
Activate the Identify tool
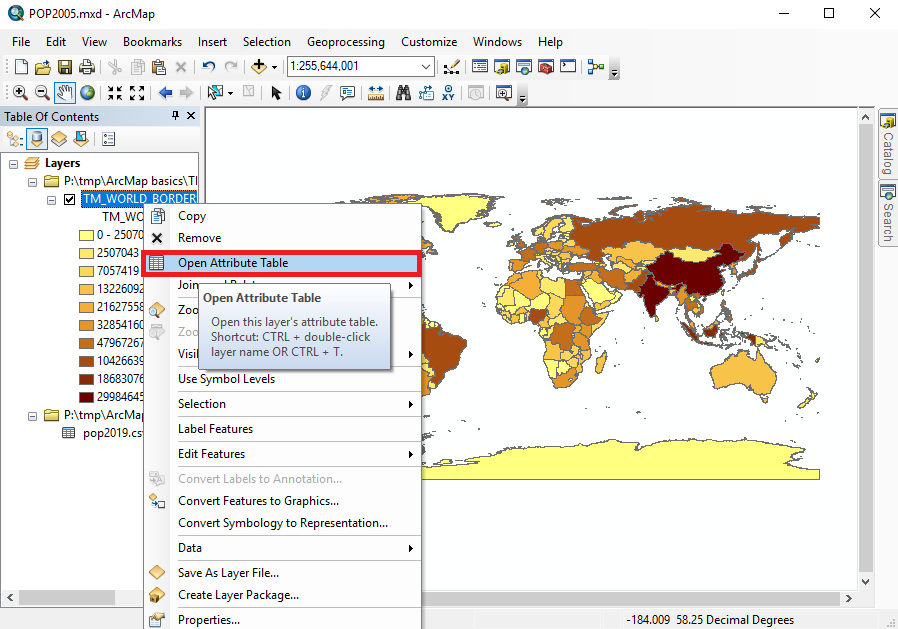pos(302,93)
